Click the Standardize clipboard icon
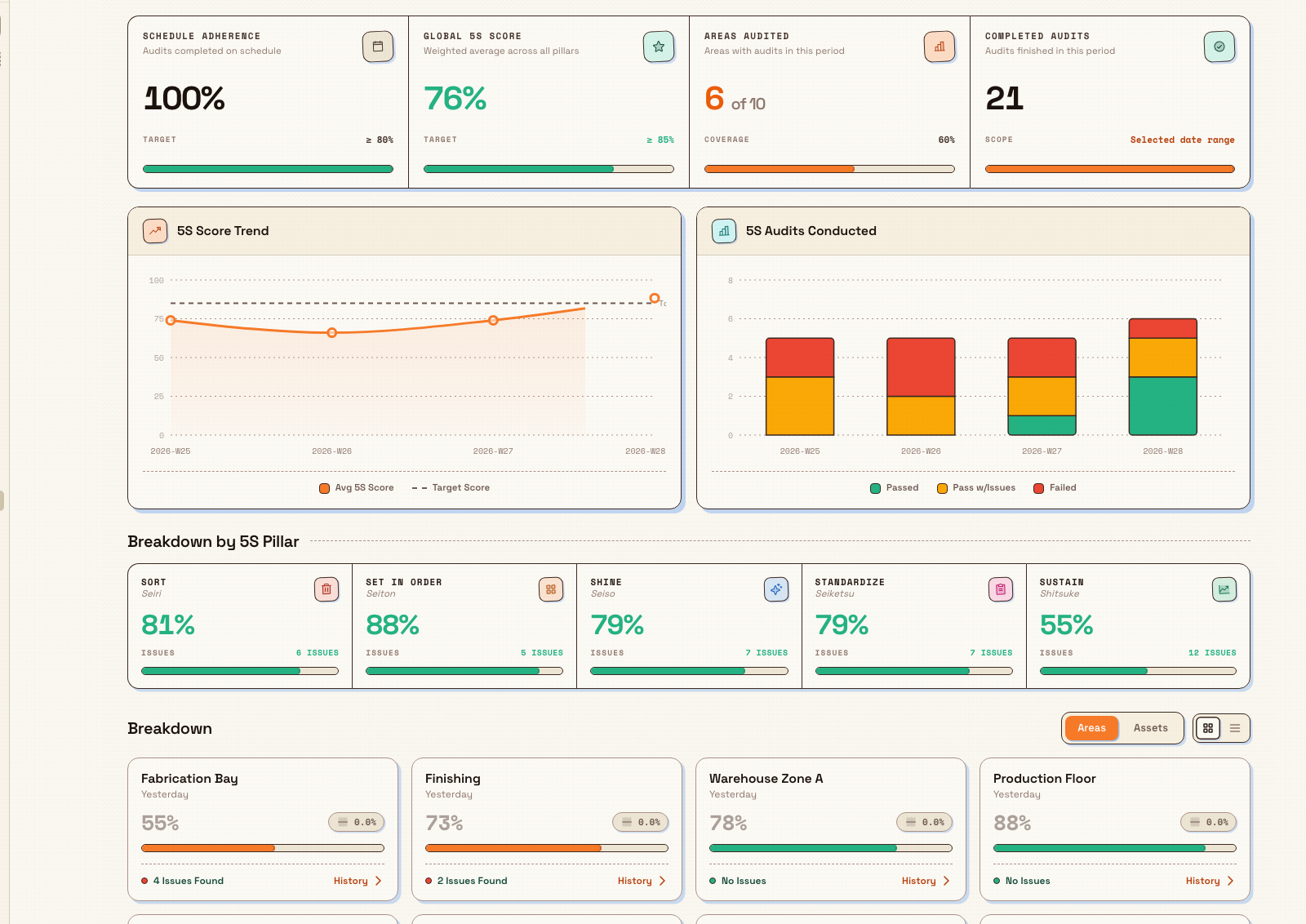Image resolution: width=1306 pixels, height=924 pixels. [1001, 589]
